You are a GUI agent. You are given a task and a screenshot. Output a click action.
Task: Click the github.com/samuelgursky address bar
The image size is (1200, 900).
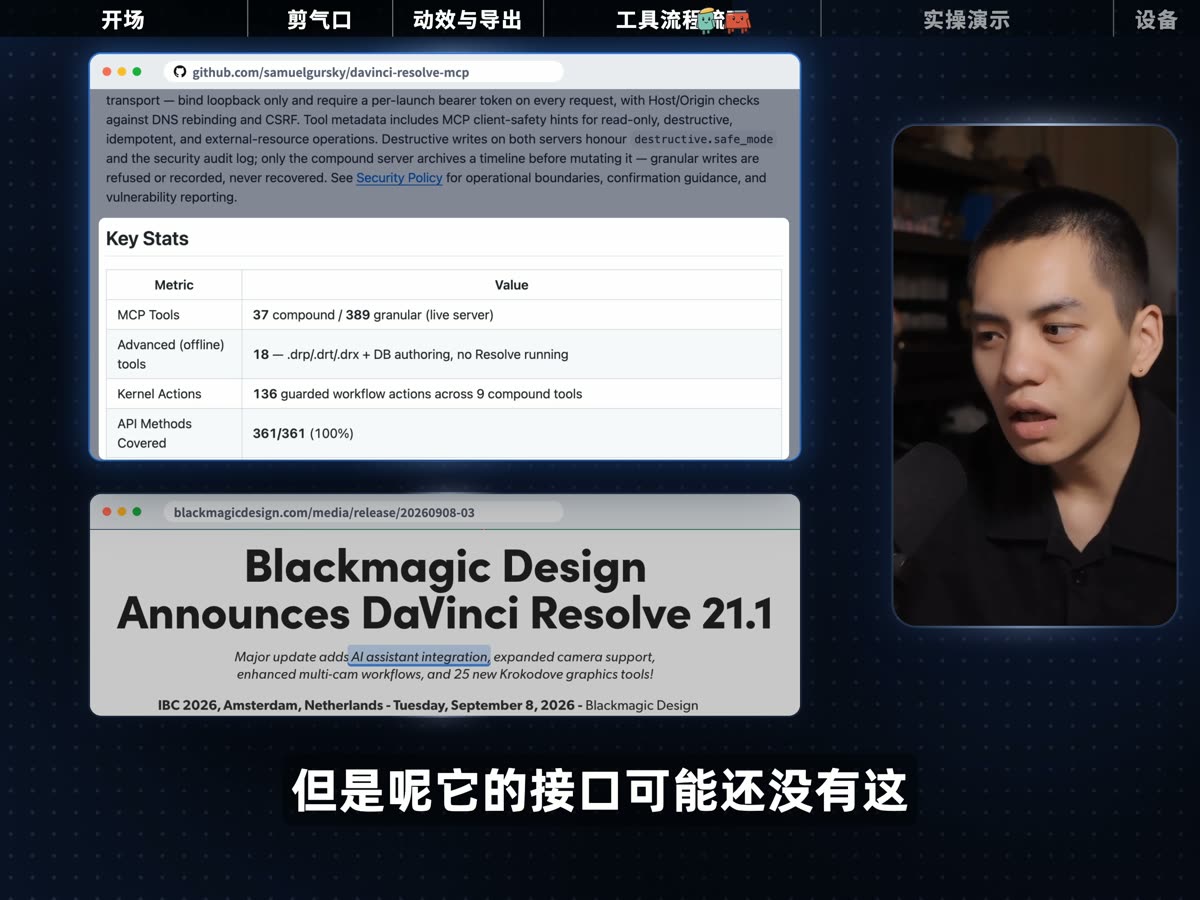coord(363,72)
